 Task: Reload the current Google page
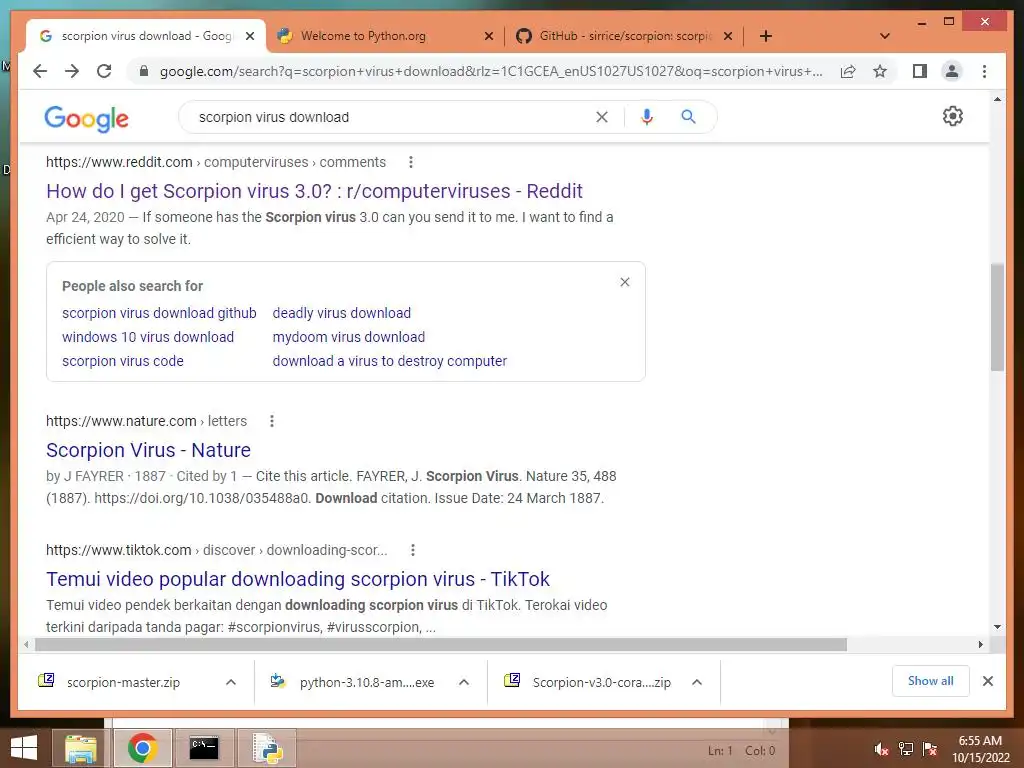tap(104, 71)
